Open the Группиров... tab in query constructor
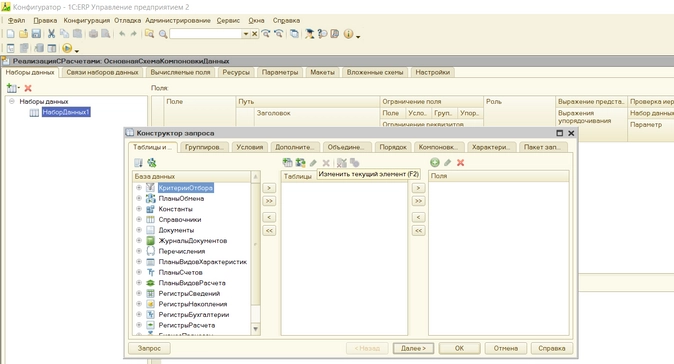This screenshot has height=364, width=674. tap(204, 147)
